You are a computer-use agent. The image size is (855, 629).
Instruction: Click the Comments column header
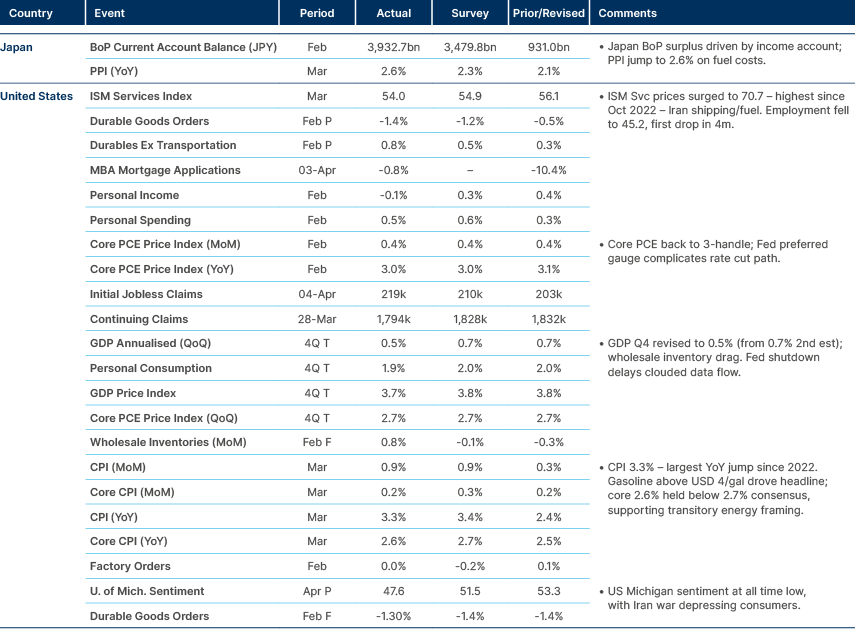point(625,13)
